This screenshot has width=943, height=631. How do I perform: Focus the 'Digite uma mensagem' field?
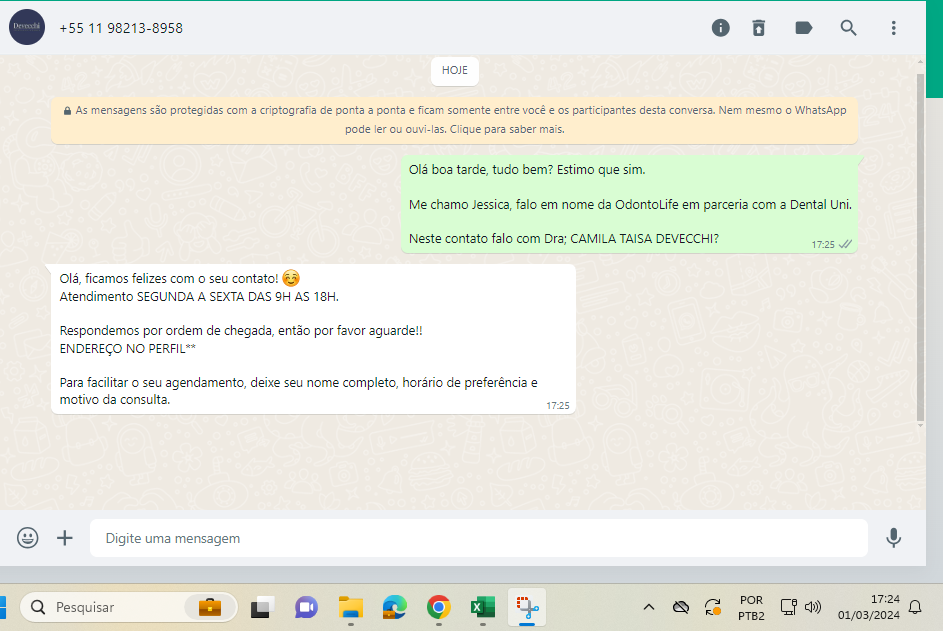click(478, 538)
